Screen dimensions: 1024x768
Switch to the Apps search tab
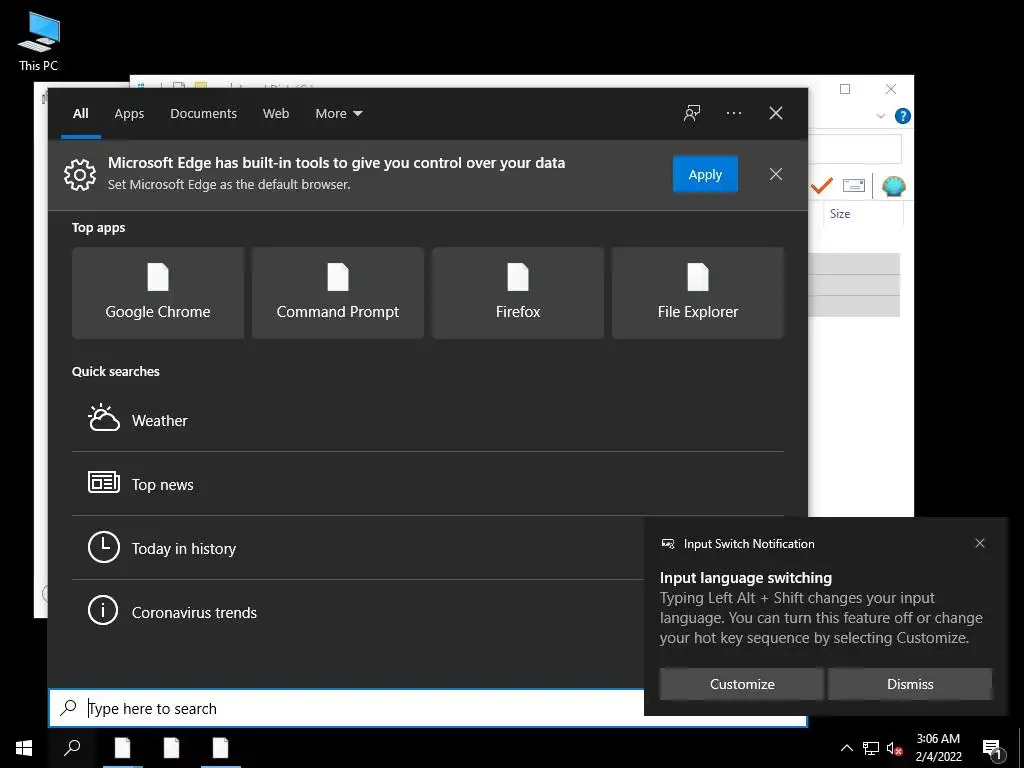point(129,113)
